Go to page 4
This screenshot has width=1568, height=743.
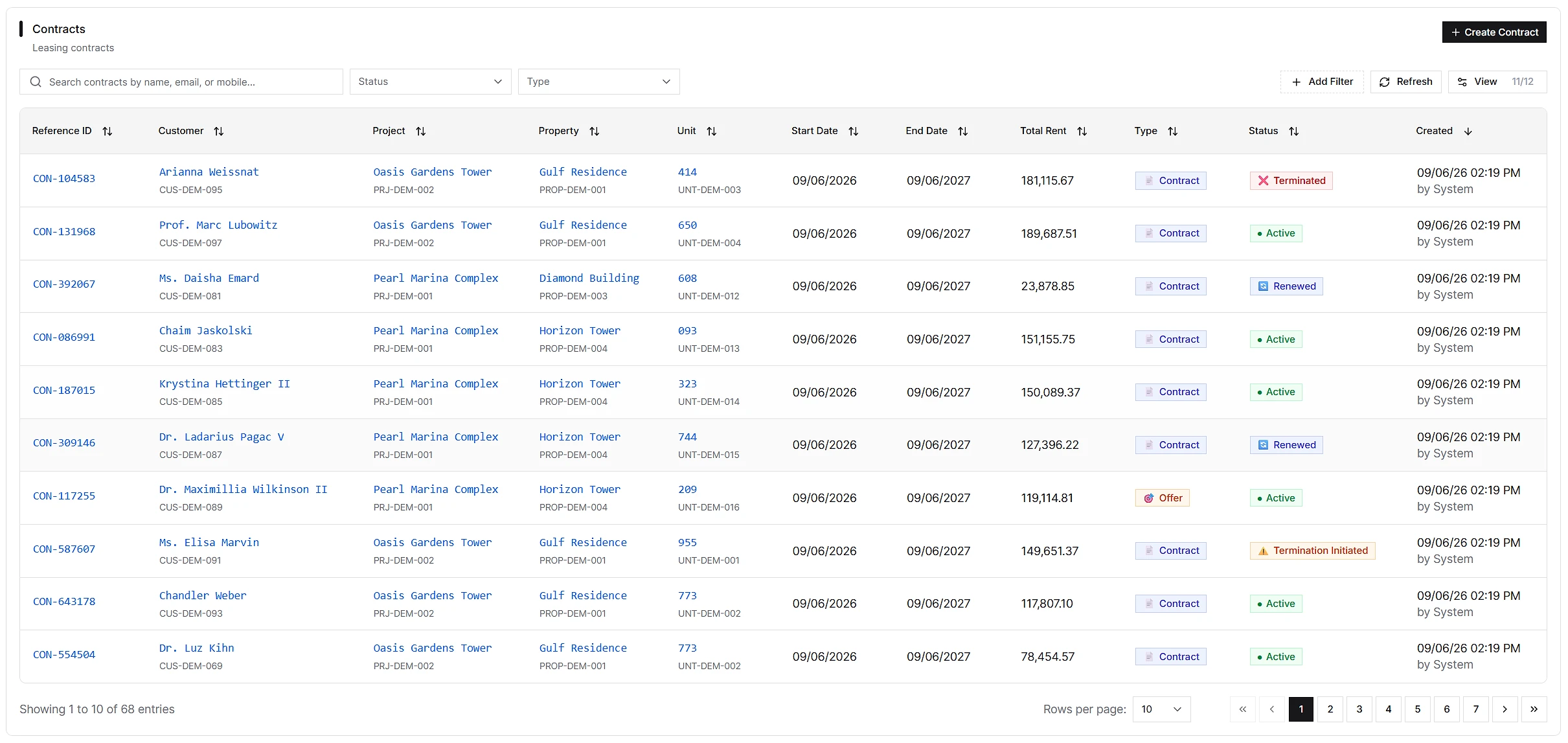click(x=1389, y=709)
